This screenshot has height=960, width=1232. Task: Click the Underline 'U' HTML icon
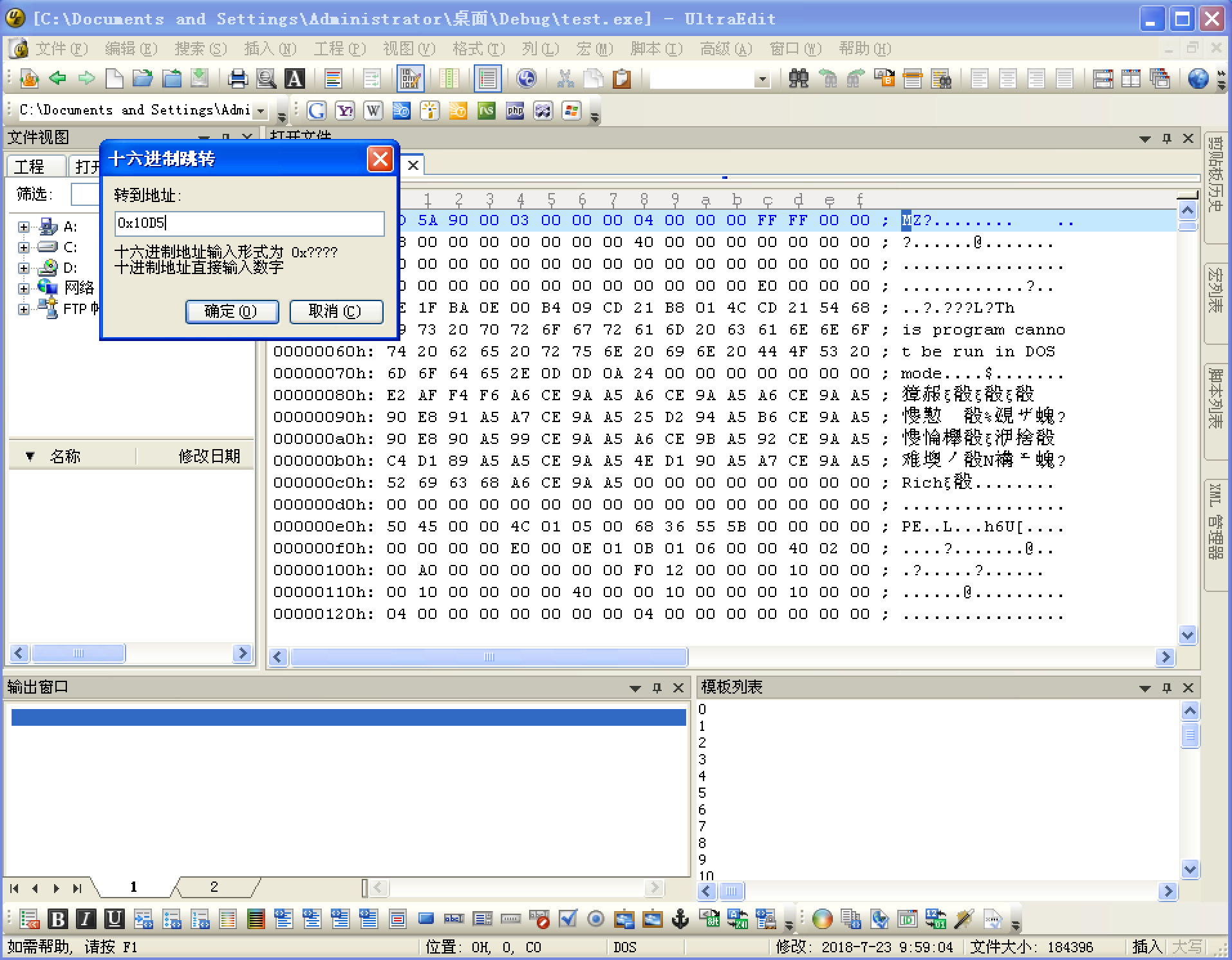(x=114, y=919)
